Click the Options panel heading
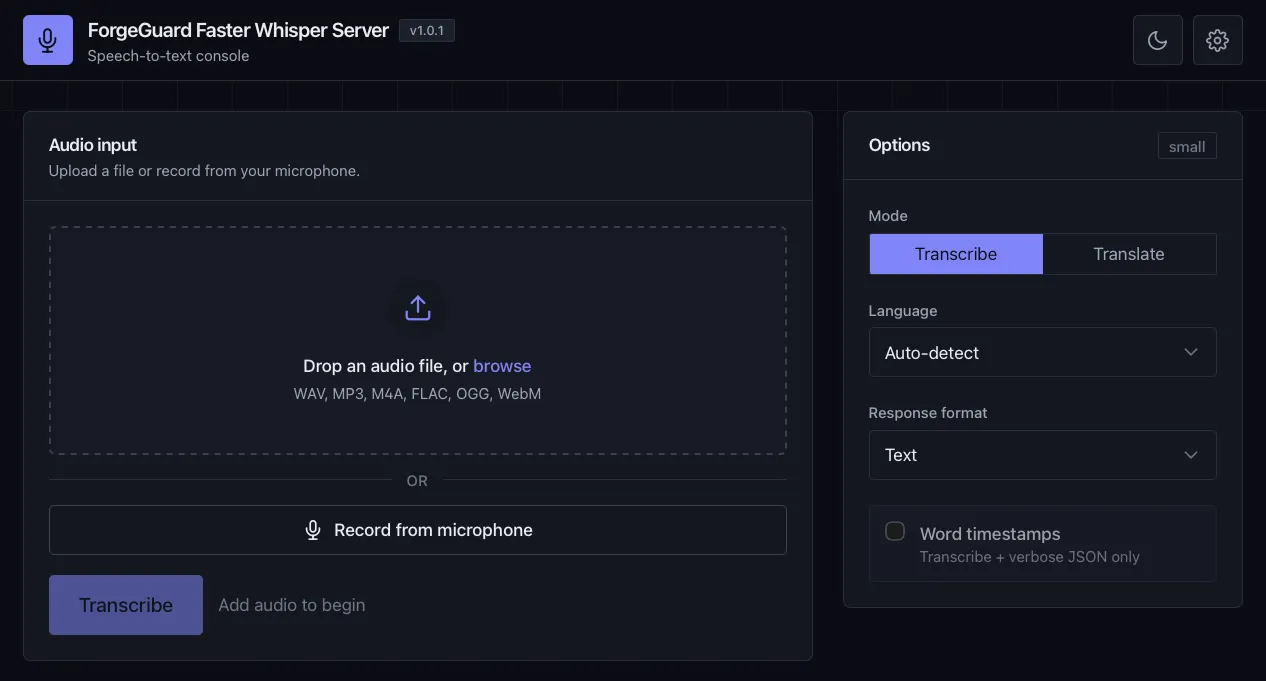The width and height of the screenshot is (1266, 681). click(x=899, y=145)
